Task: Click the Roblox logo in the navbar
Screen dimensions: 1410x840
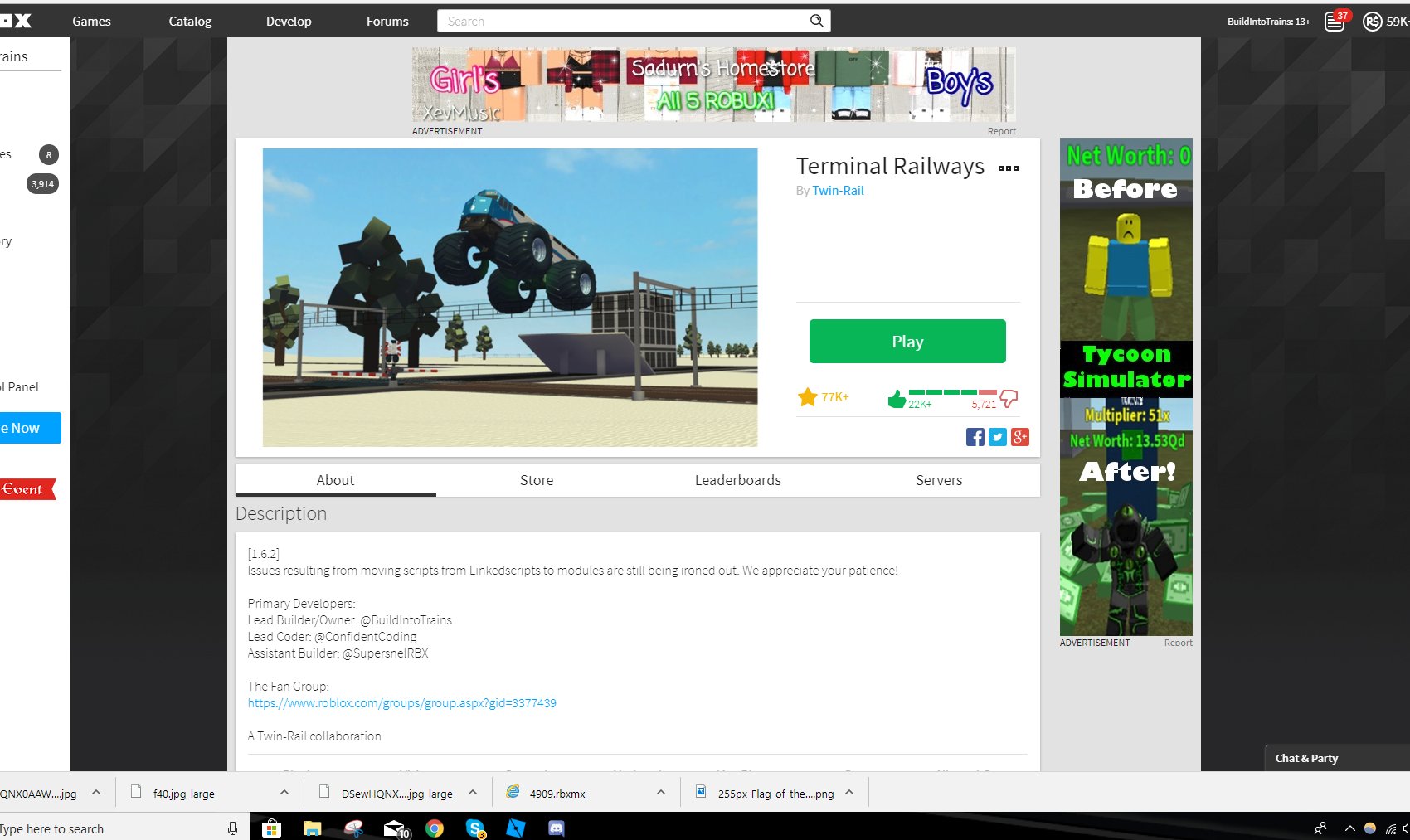Action: coord(16,21)
